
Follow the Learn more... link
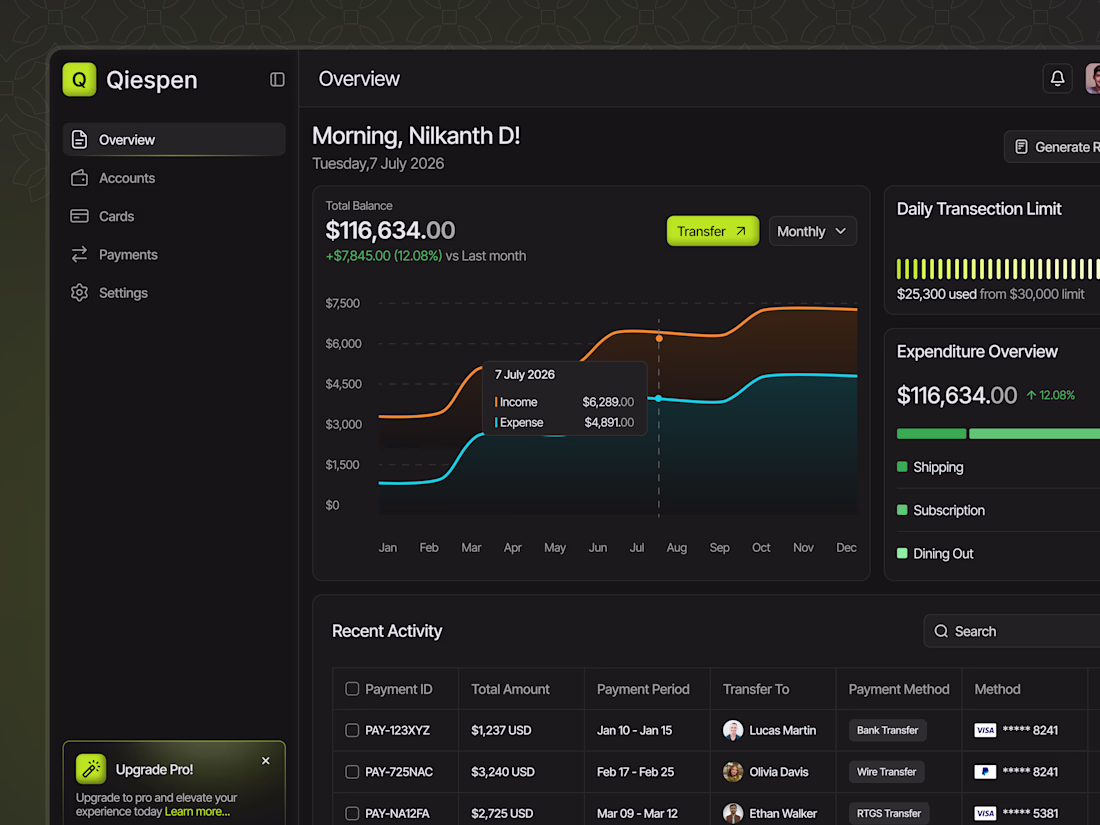(x=197, y=812)
